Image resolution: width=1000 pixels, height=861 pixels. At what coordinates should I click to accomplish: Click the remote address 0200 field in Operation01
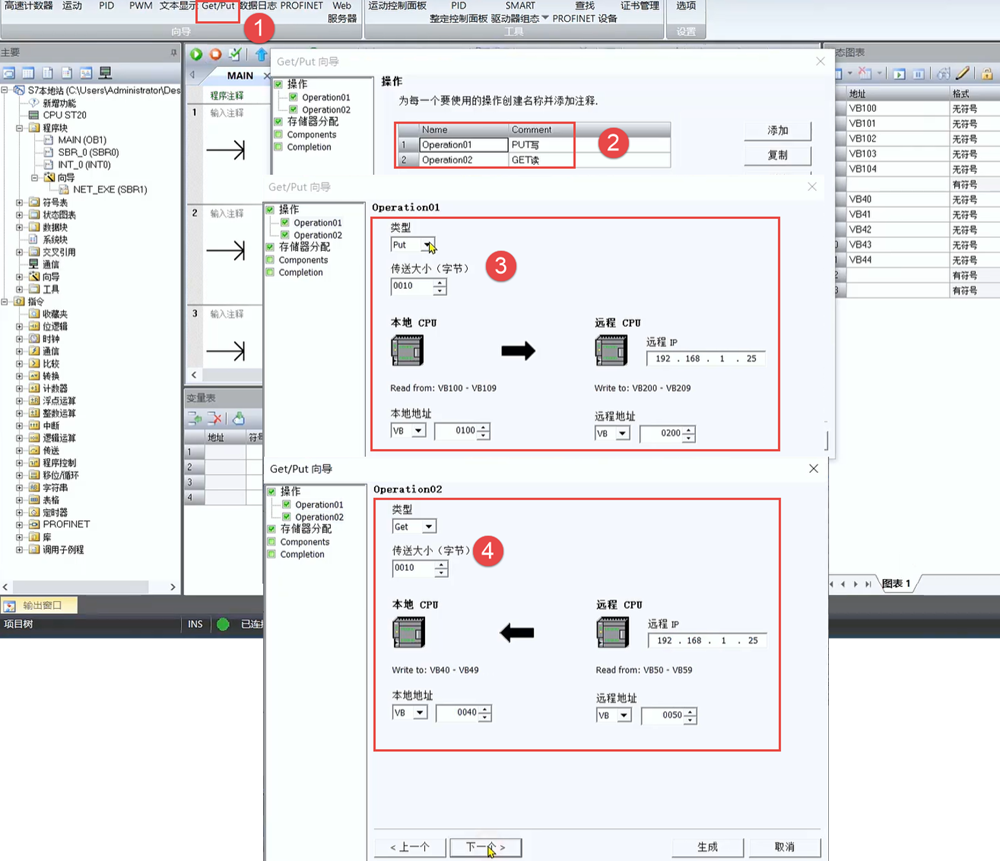tap(659, 434)
